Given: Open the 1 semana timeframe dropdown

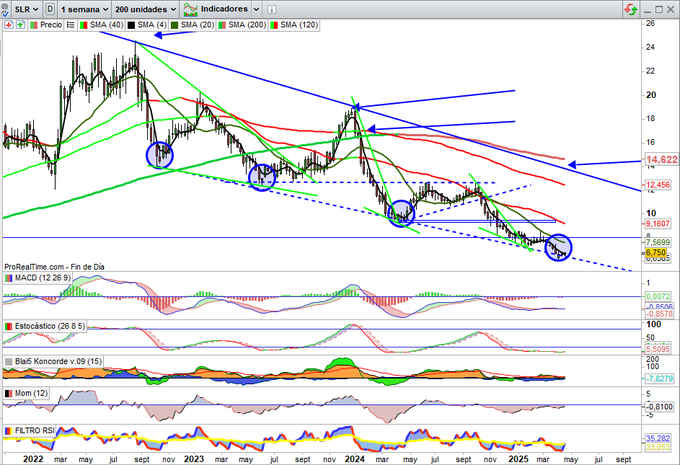Looking at the screenshot, I should click(84, 9).
